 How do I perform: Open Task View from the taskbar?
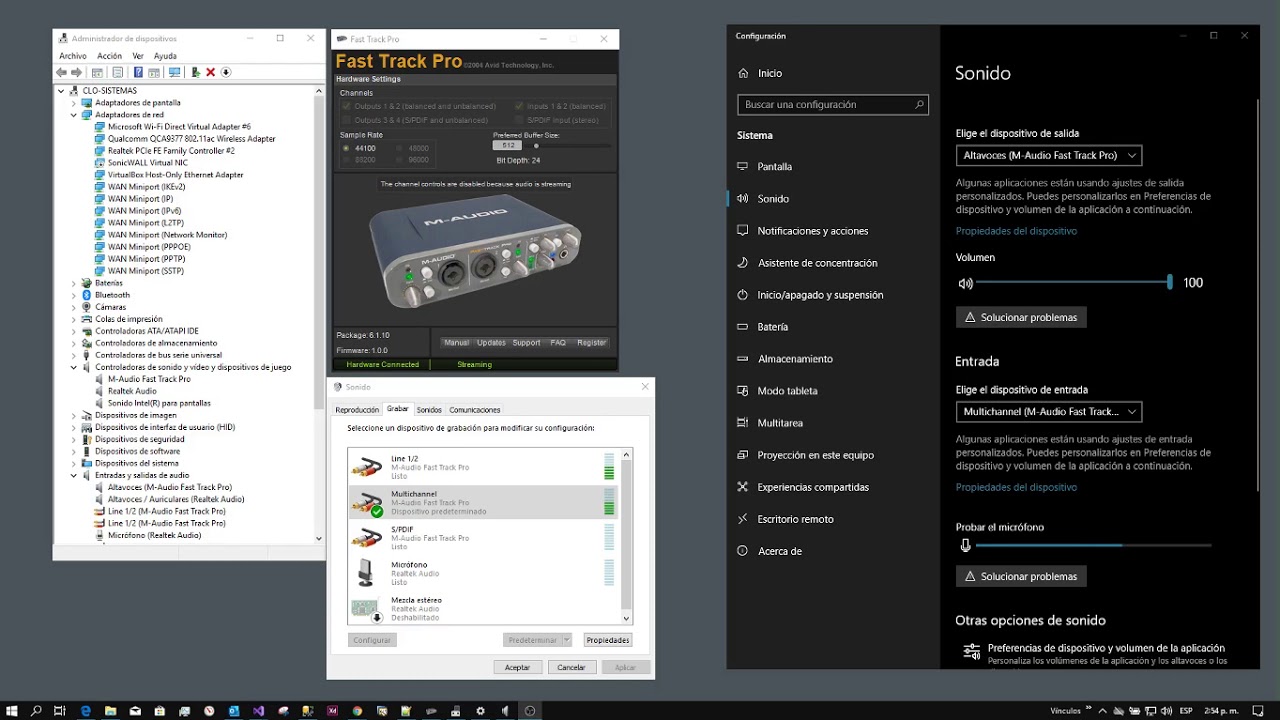[x=60, y=711]
